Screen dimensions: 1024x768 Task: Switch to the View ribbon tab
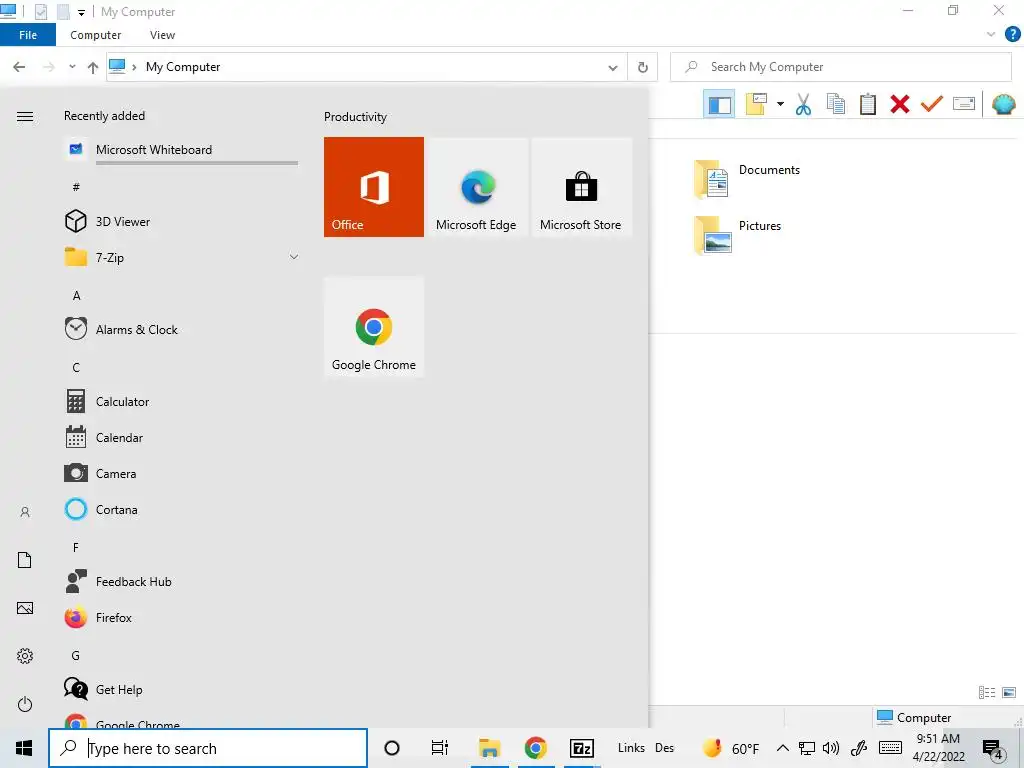(x=163, y=35)
